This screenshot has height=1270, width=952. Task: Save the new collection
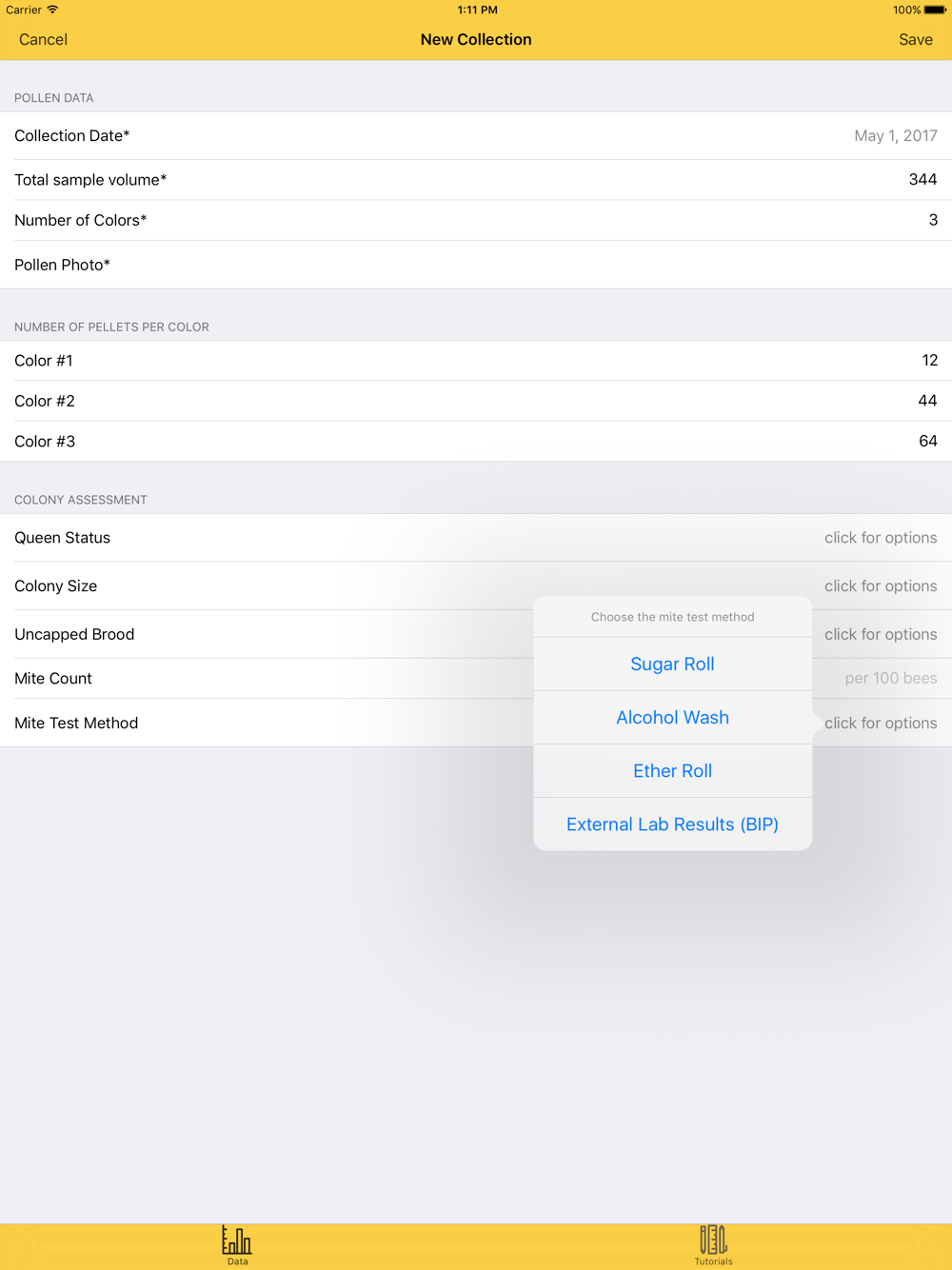click(x=915, y=40)
